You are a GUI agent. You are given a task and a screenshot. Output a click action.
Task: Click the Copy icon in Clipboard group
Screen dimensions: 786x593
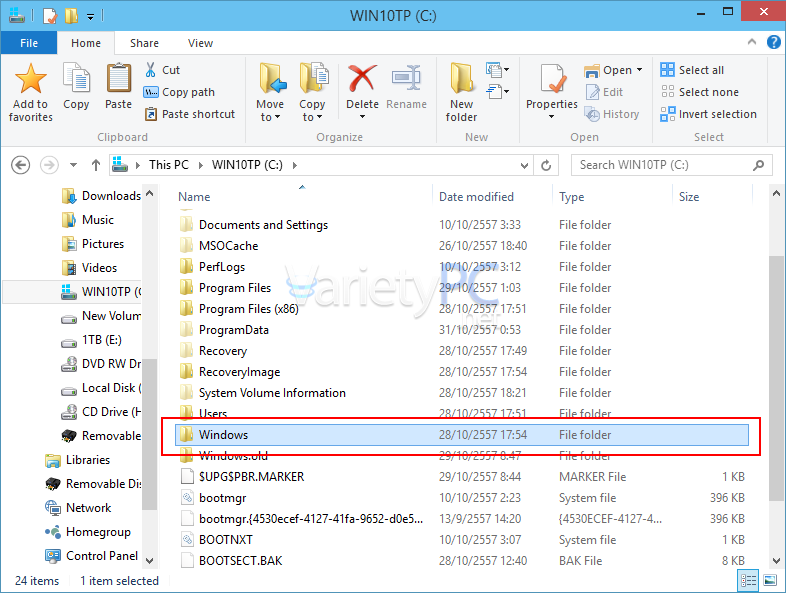76,78
